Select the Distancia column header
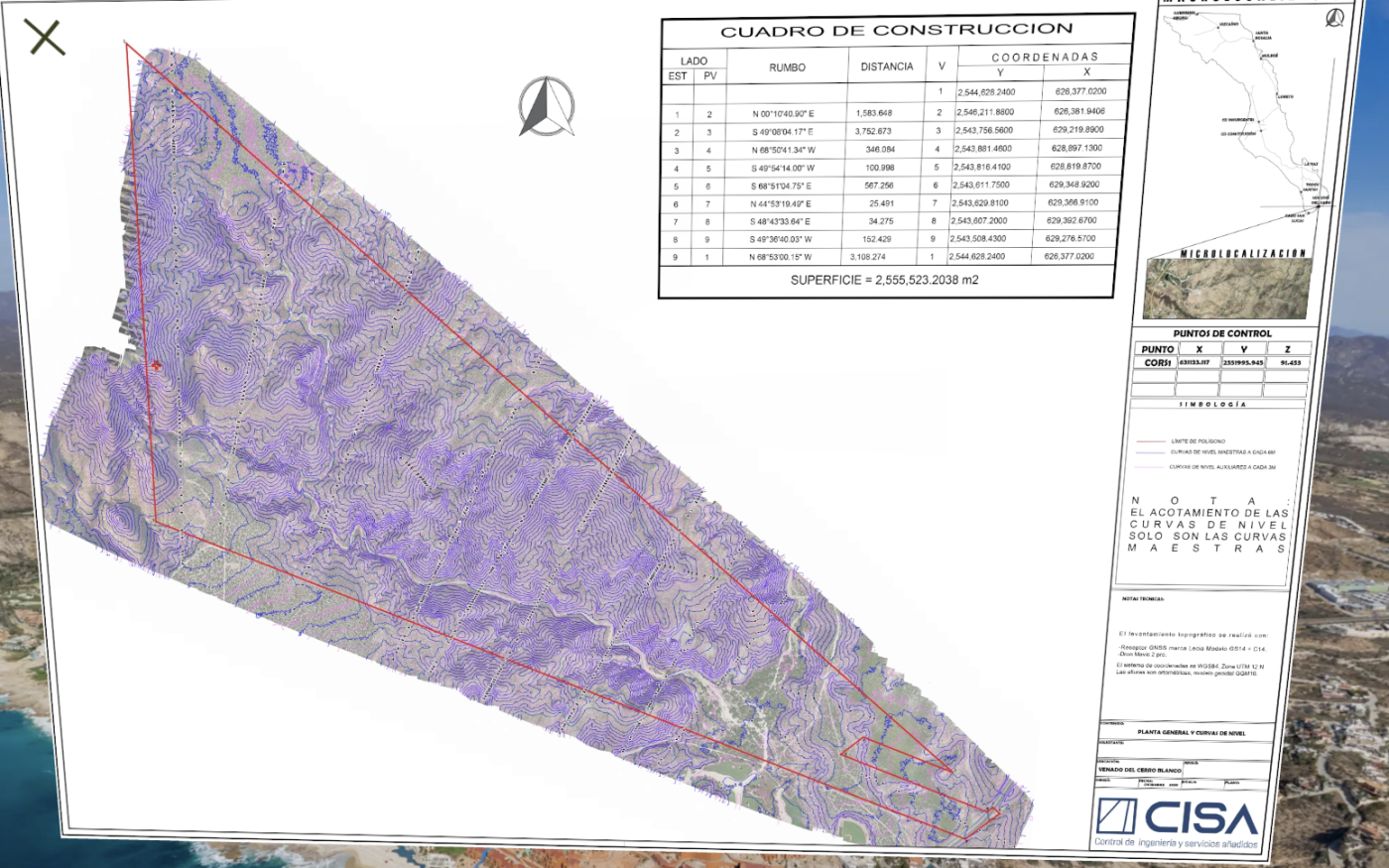Screen dimensions: 1389x868 click(886, 66)
